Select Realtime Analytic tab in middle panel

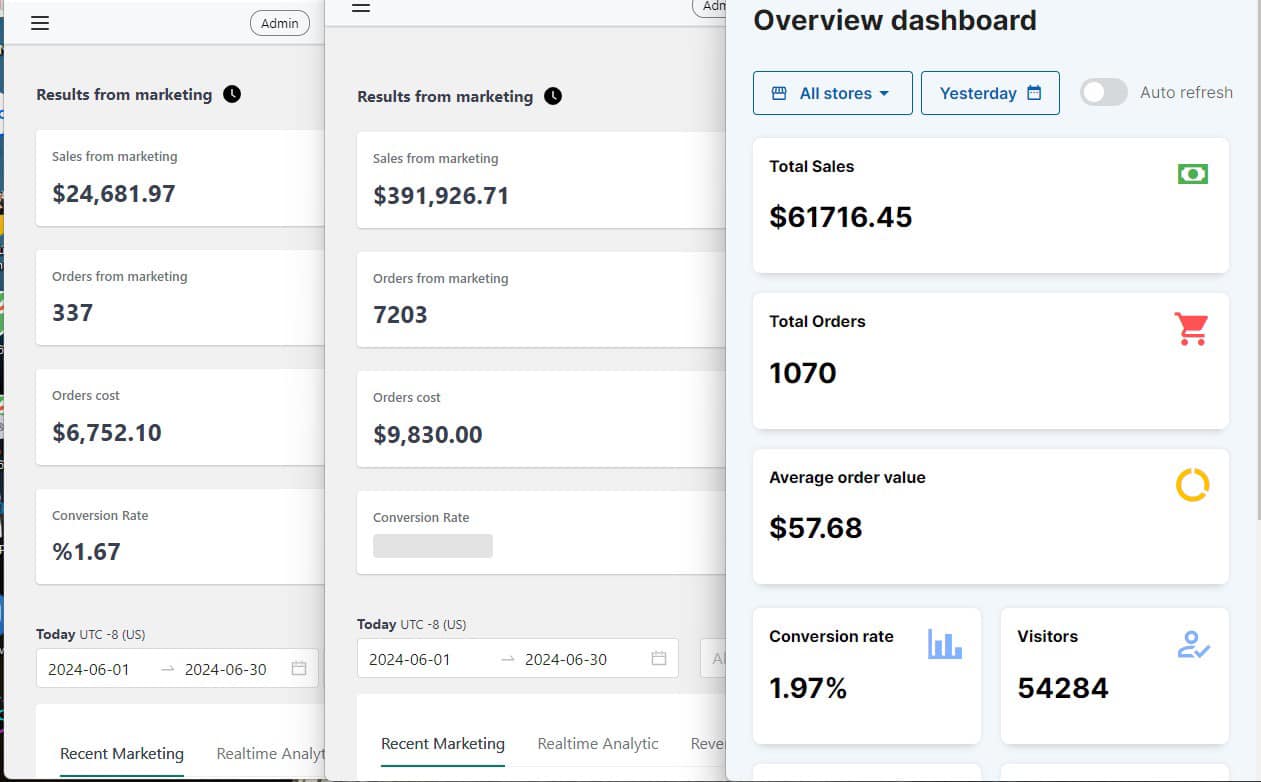(598, 744)
